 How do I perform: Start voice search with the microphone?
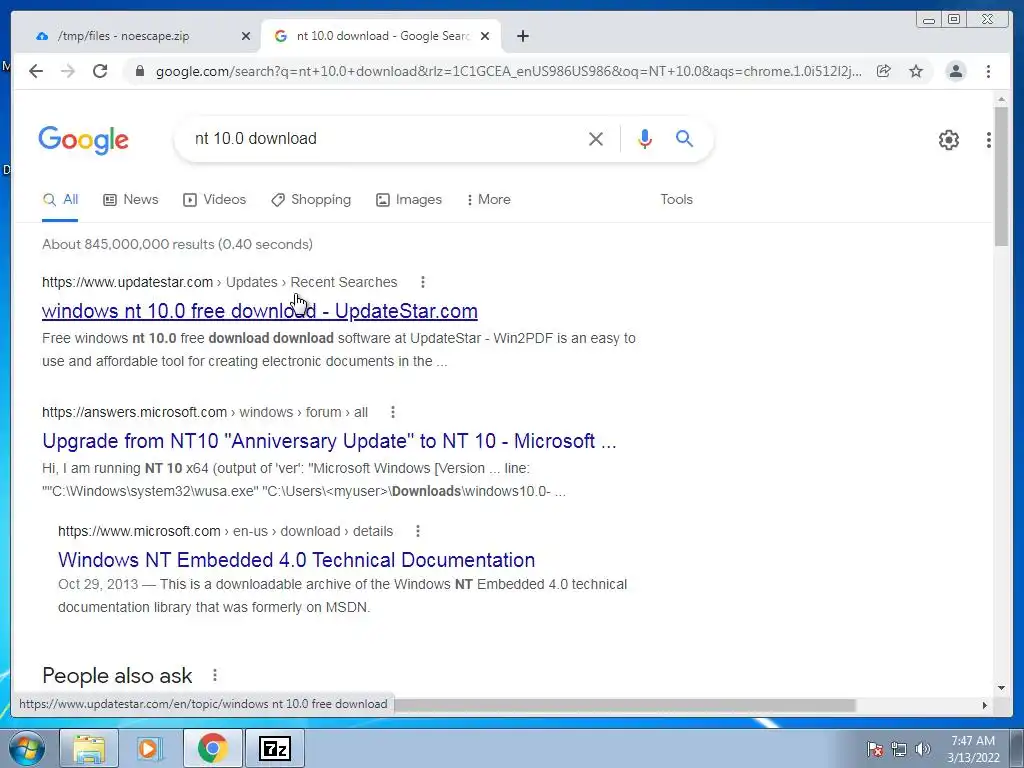[x=645, y=138]
